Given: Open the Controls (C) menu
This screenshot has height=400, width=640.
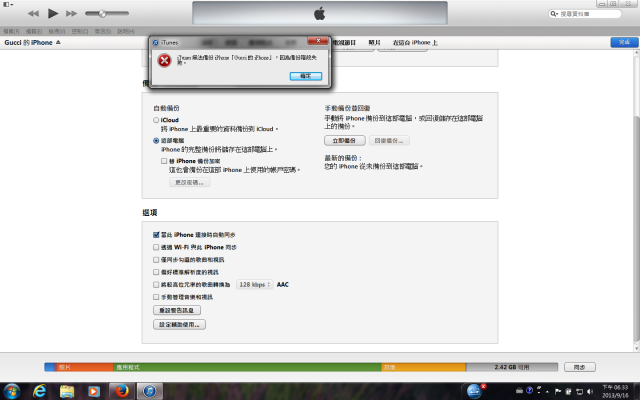Looking at the screenshot, I should point(80,31).
